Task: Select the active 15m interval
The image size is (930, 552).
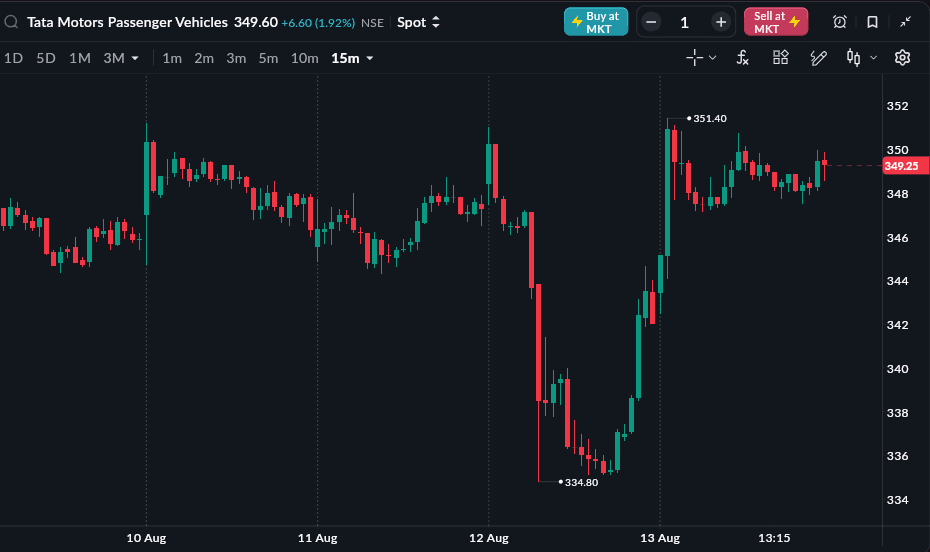Action: click(x=345, y=58)
